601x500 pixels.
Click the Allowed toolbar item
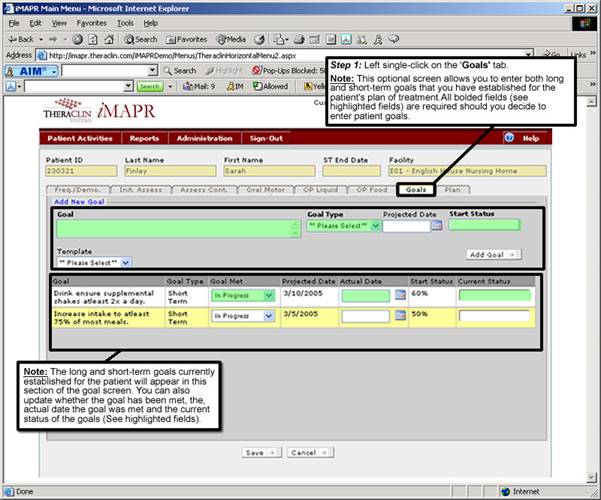271,87
